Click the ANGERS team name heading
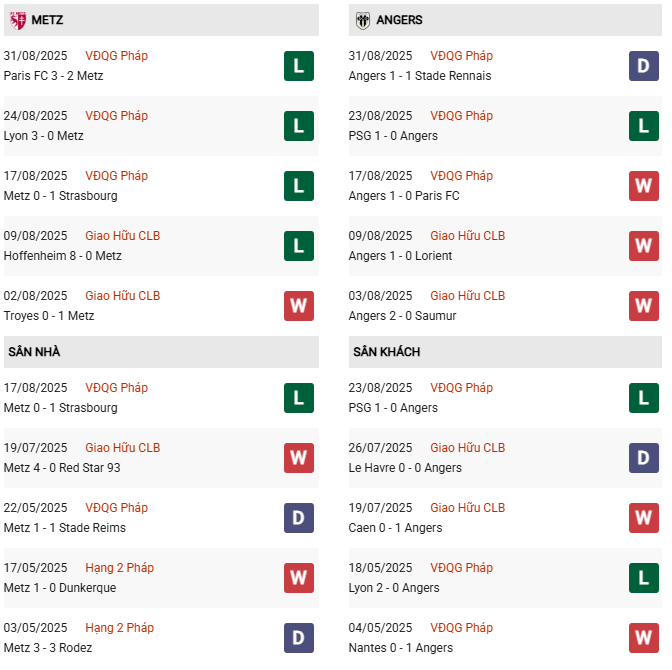 [x=400, y=20]
